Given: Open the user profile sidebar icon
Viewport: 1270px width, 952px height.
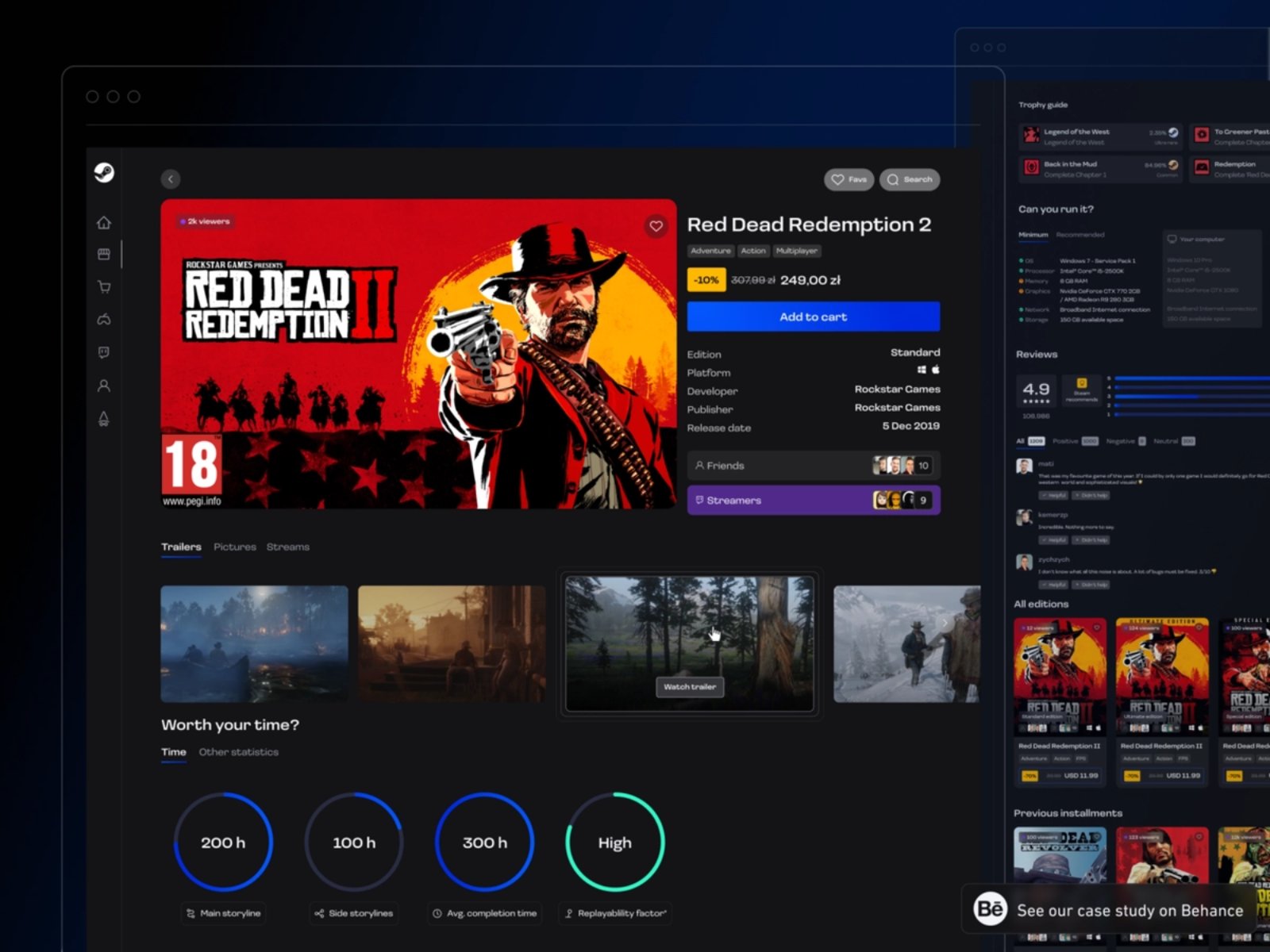Looking at the screenshot, I should pyautogui.click(x=104, y=386).
